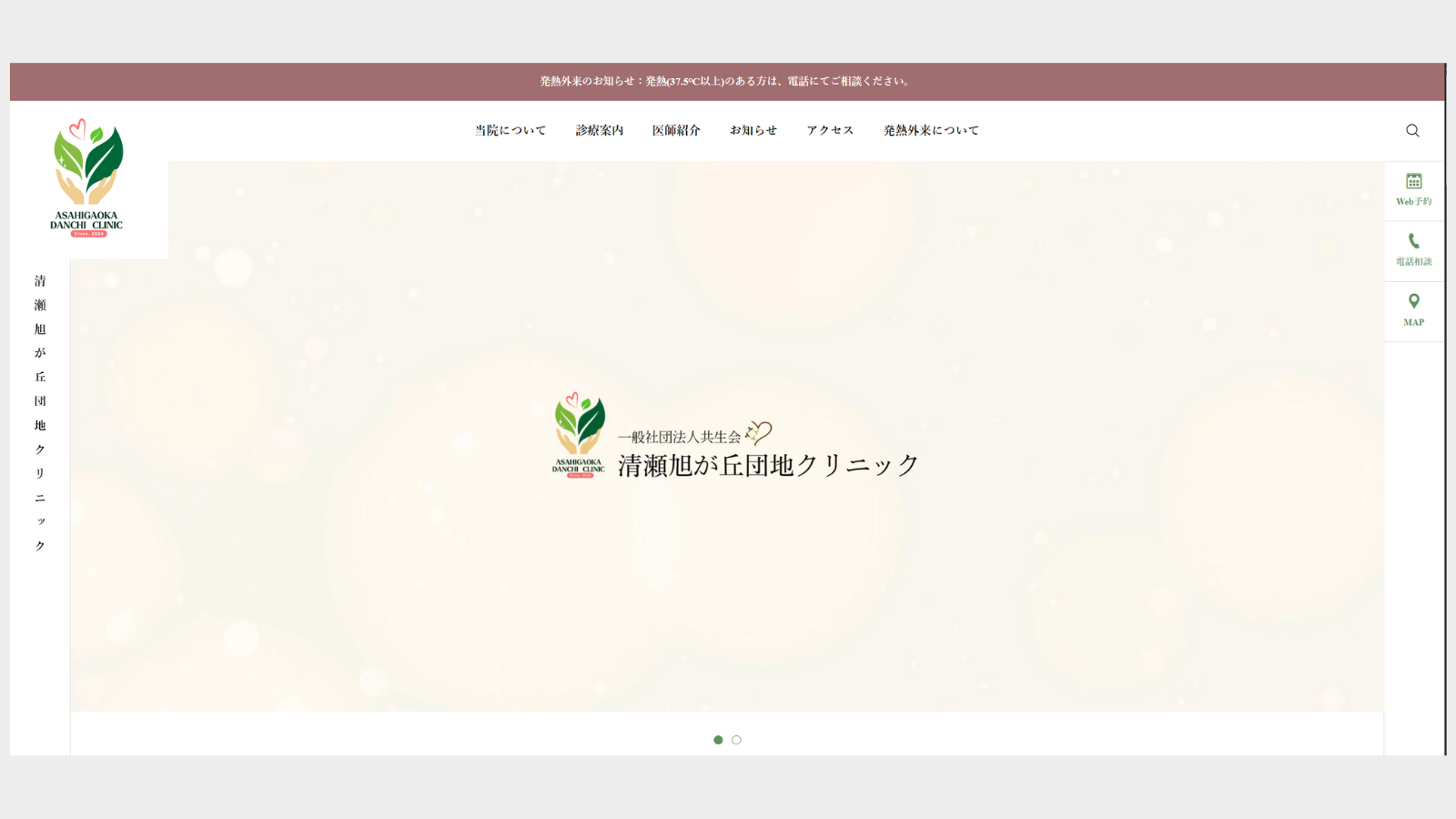
Task: Select 医師紹介 in the navigation bar
Action: coord(675,130)
